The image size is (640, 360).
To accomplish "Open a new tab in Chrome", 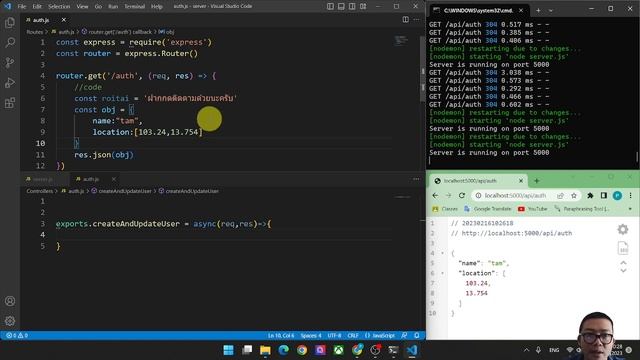I will [536, 181].
